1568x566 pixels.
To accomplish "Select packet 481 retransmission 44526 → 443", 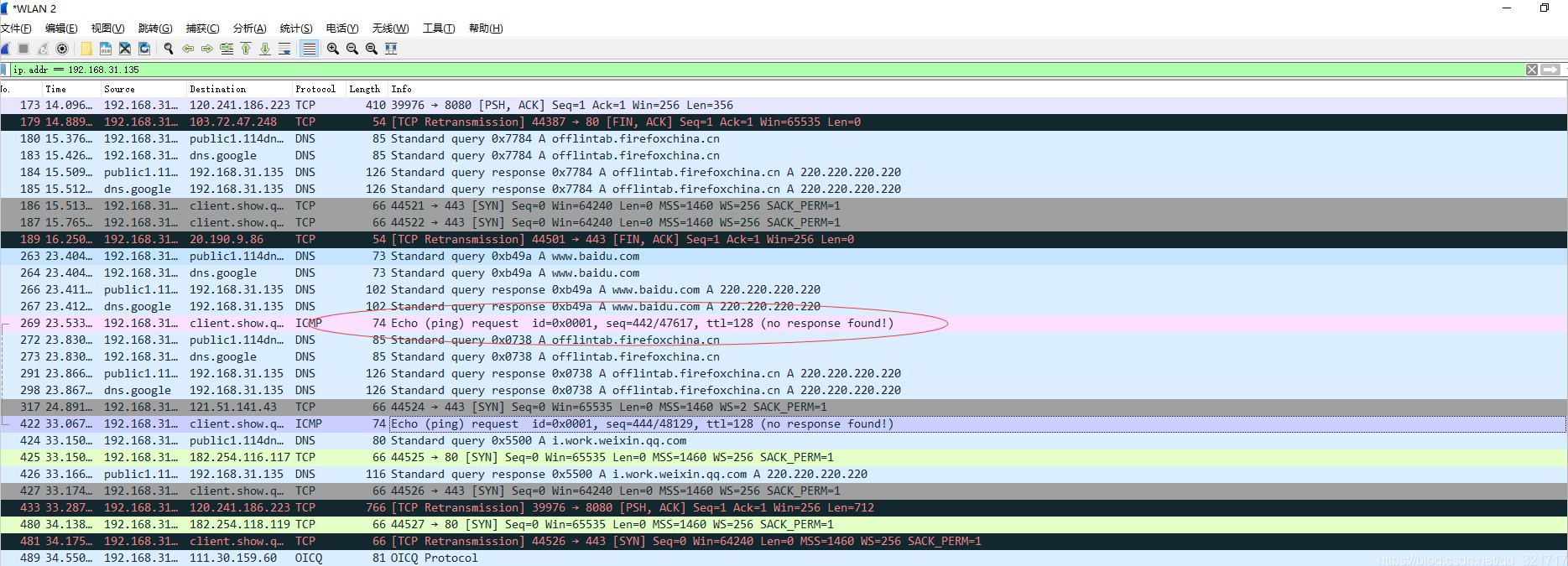I will pyautogui.click(x=783, y=542).
